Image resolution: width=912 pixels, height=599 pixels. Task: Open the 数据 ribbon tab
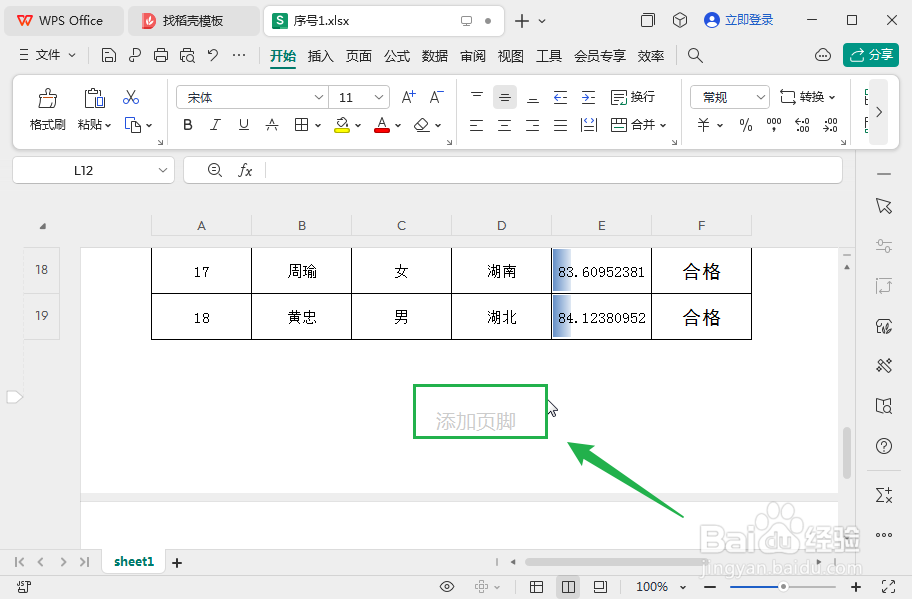point(435,57)
